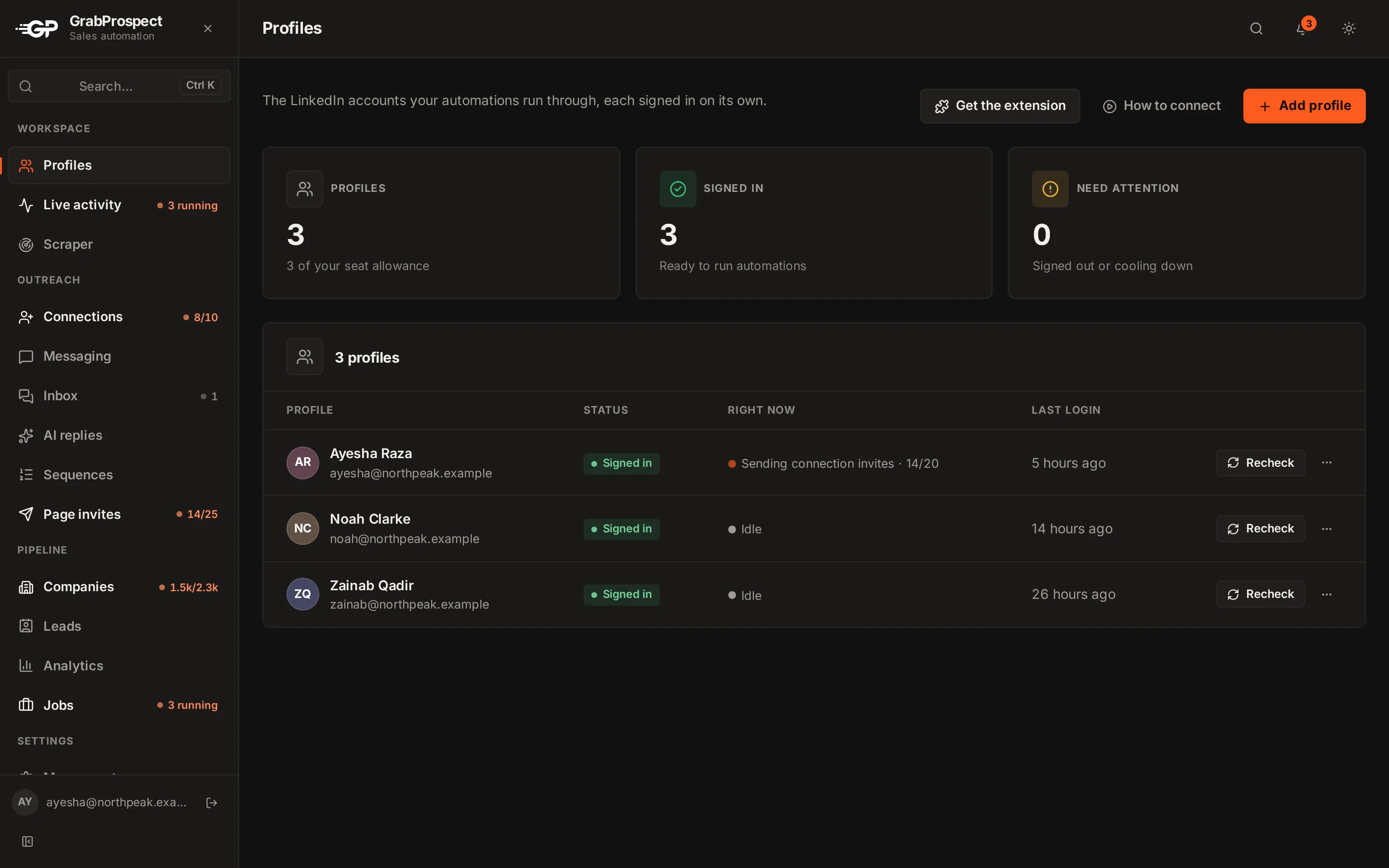Open Page invites
Viewport: 1389px width, 868px height.
point(119,515)
